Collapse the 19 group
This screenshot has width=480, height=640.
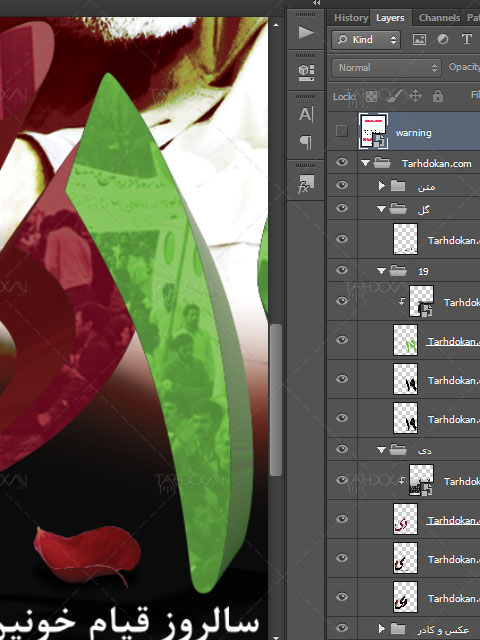click(382, 271)
